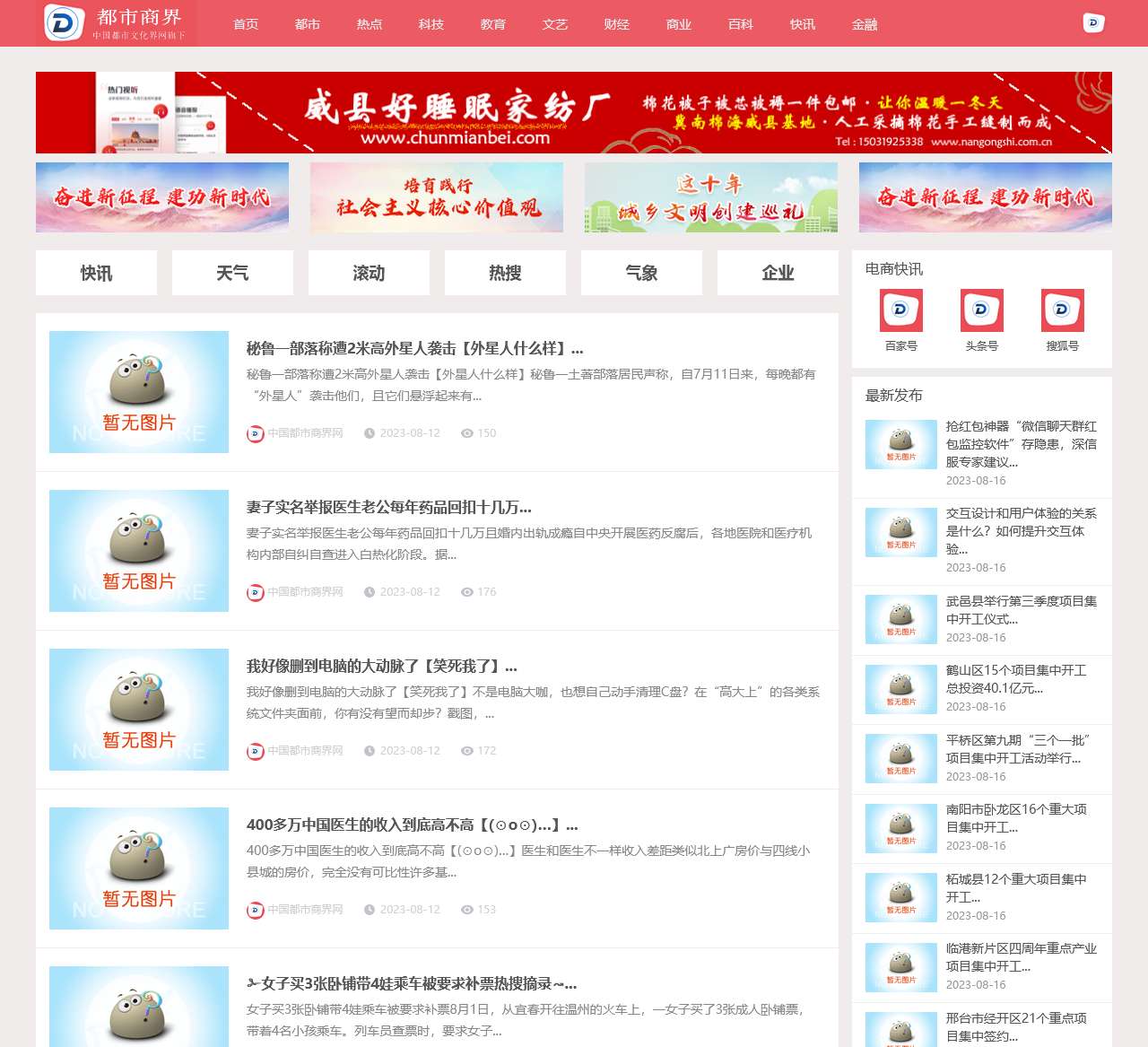Click the view-count eye icon showing 153
Viewport: 1148px width, 1047px height.
[466, 910]
